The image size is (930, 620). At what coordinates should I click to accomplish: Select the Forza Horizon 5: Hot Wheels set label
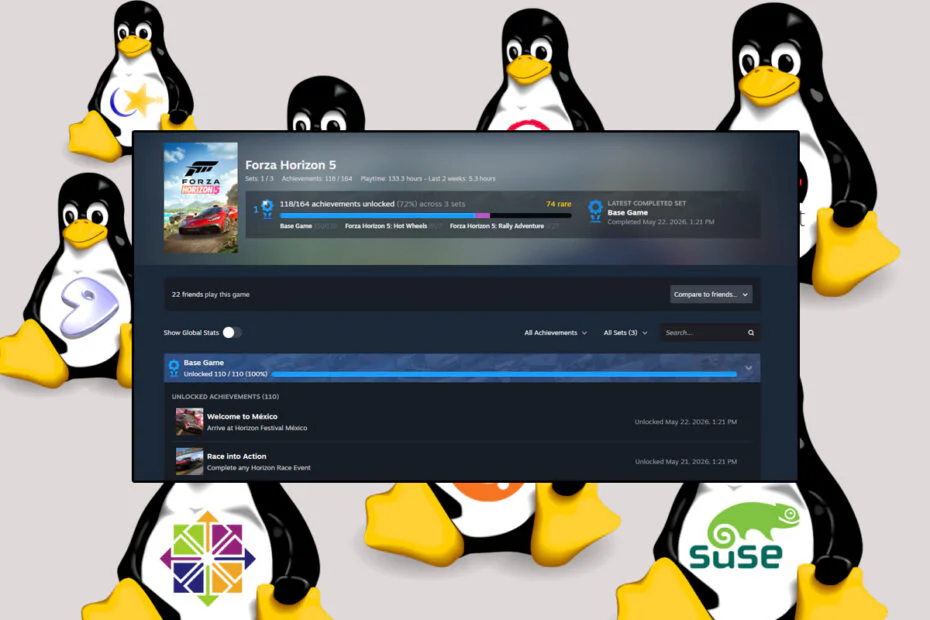386,226
